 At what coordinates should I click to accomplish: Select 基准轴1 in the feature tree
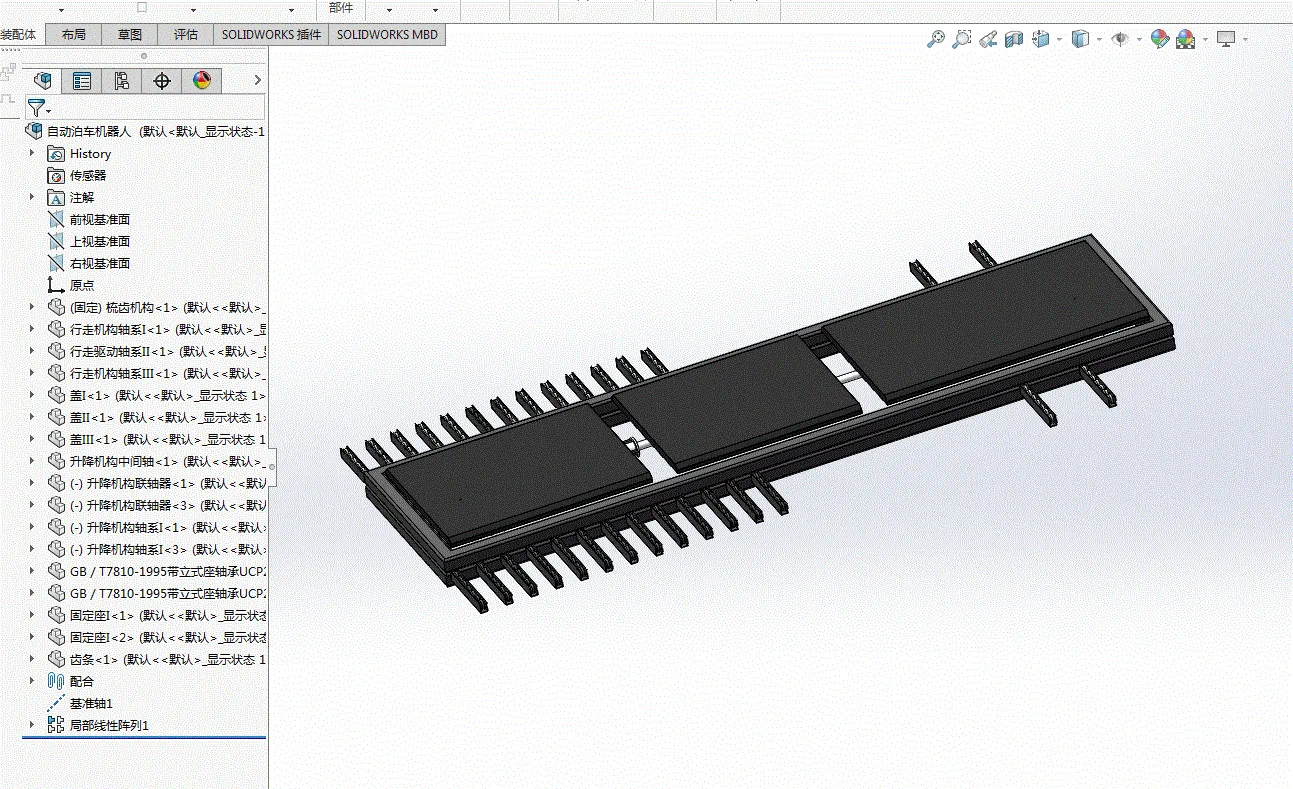90,703
